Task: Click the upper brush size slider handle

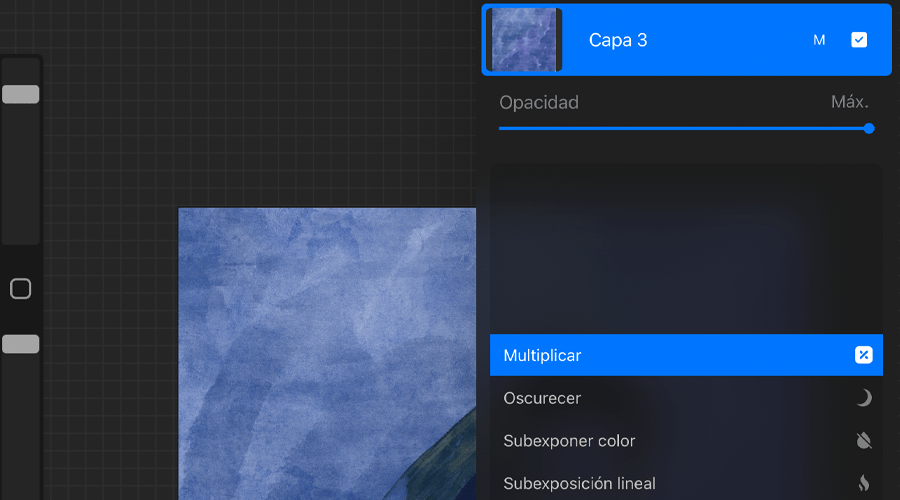Action: pos(20,94)
